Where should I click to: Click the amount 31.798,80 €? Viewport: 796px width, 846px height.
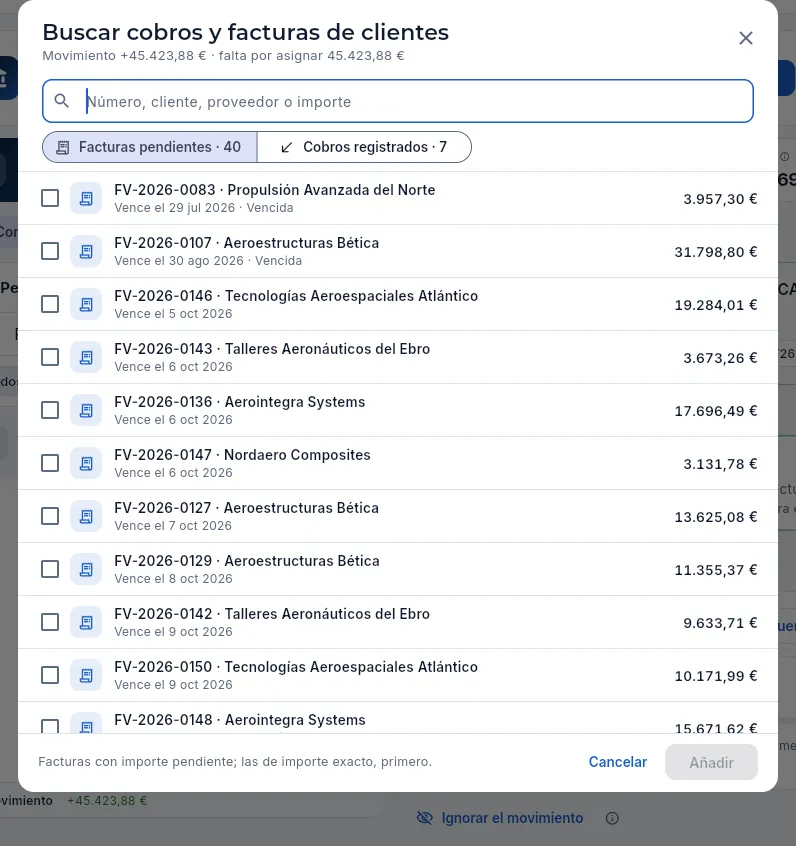(716, 252)
